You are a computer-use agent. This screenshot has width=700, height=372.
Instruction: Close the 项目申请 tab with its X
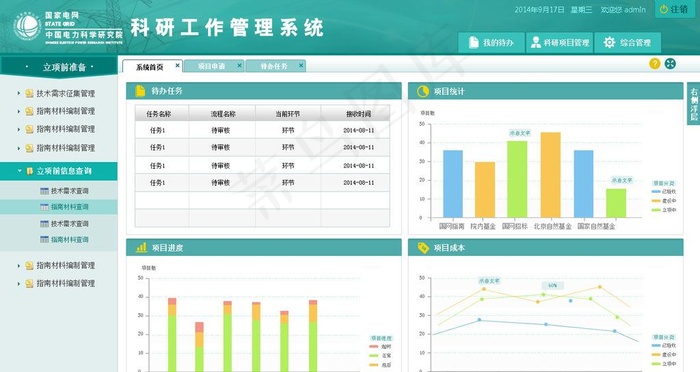(x=239, y=66)
